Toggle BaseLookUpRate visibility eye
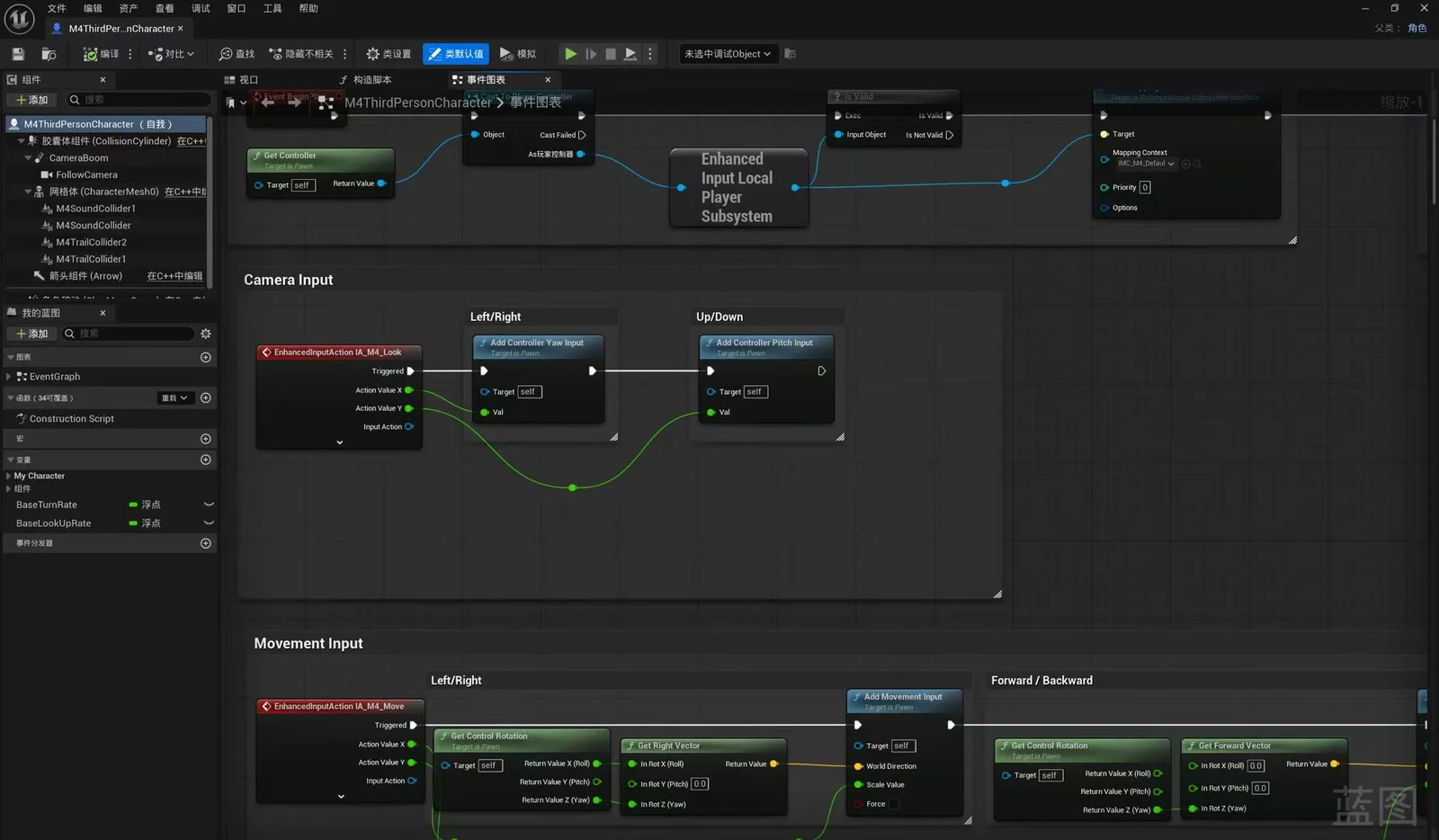The width and height of the screenshot is (1439, 840). click(x=209, y=523)
